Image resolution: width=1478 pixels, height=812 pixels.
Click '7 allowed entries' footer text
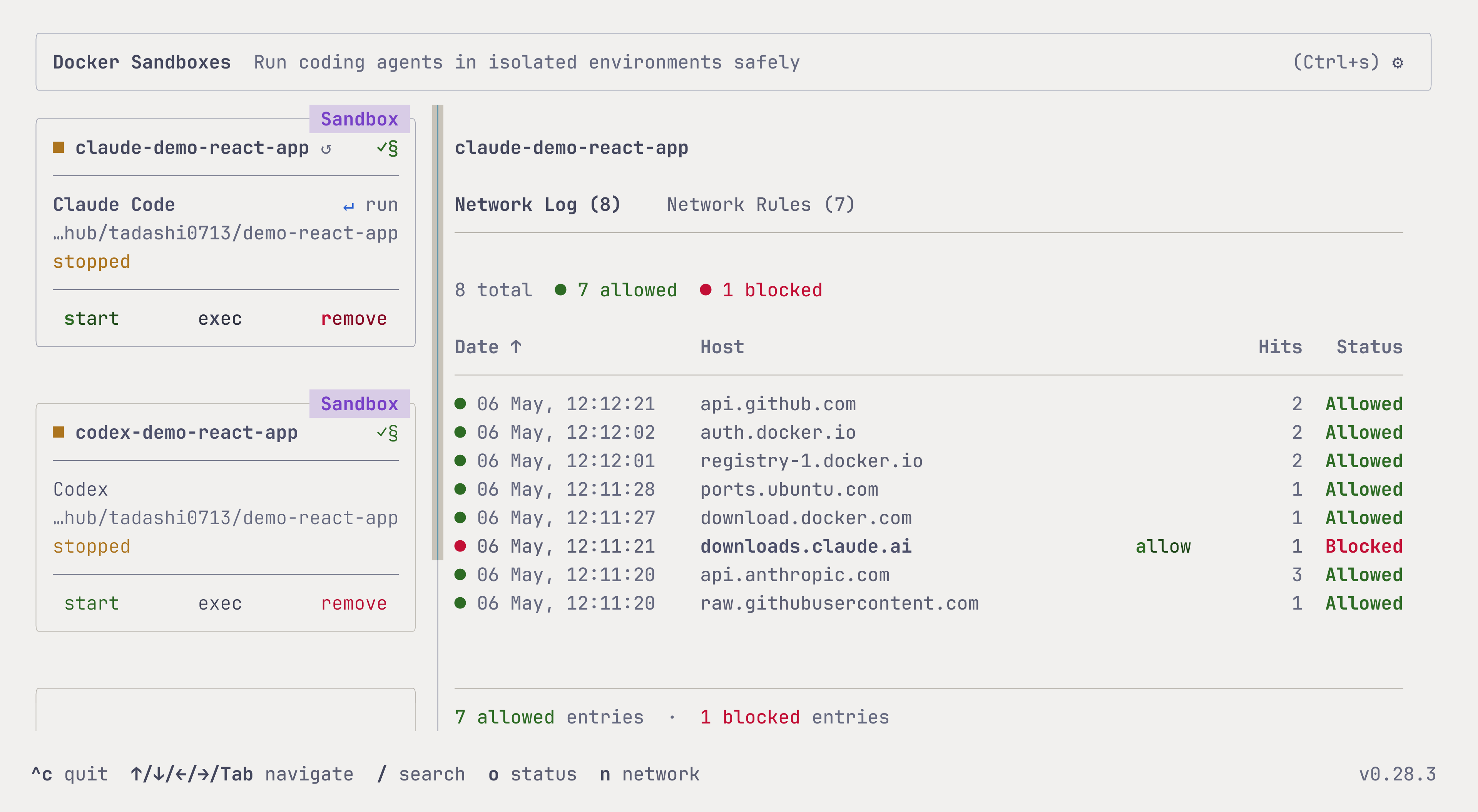pyautogui.click(x=549, y=717)
